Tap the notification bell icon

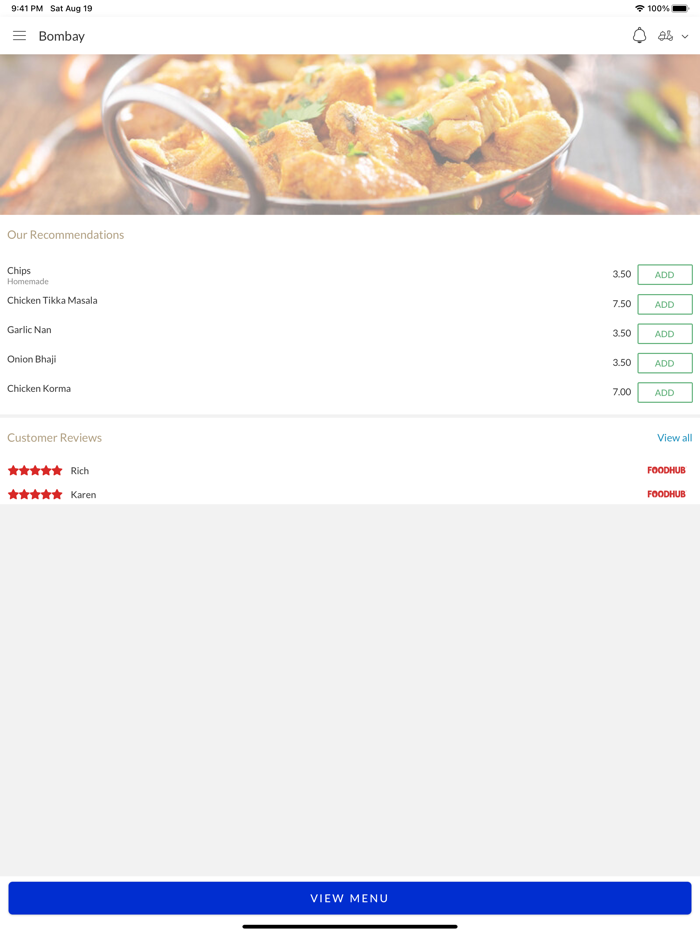pos(639,36)
